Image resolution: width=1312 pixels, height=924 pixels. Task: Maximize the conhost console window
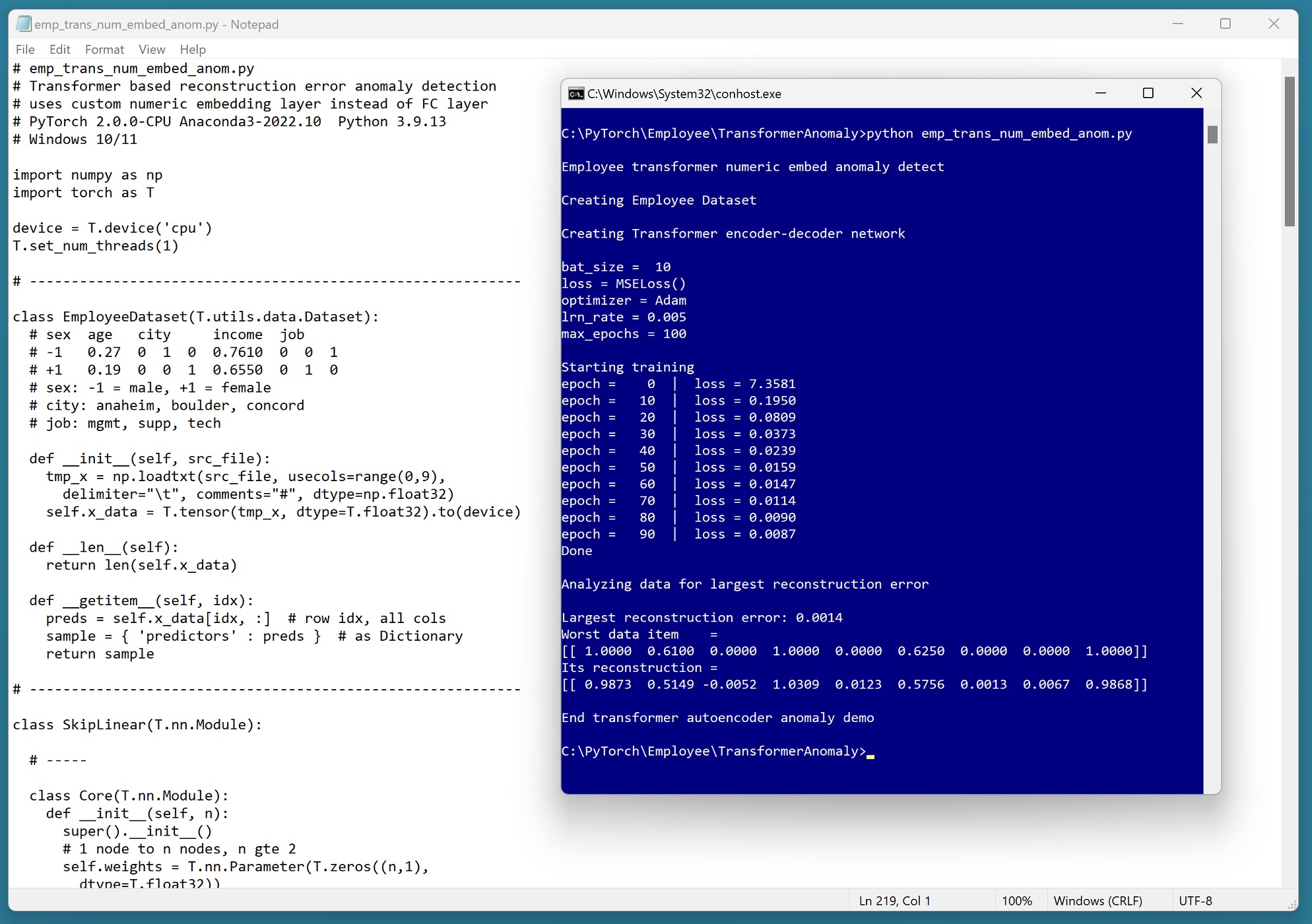click(1148, 93)
